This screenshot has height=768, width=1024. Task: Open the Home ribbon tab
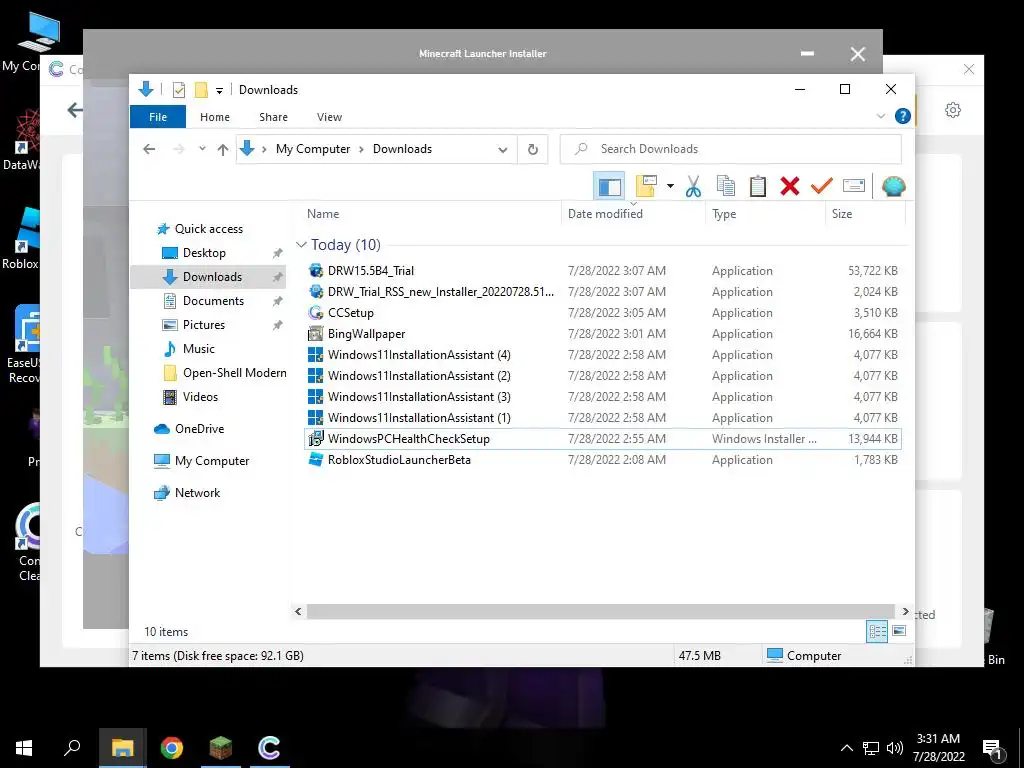pyautogui.click(x=215, y=117)
